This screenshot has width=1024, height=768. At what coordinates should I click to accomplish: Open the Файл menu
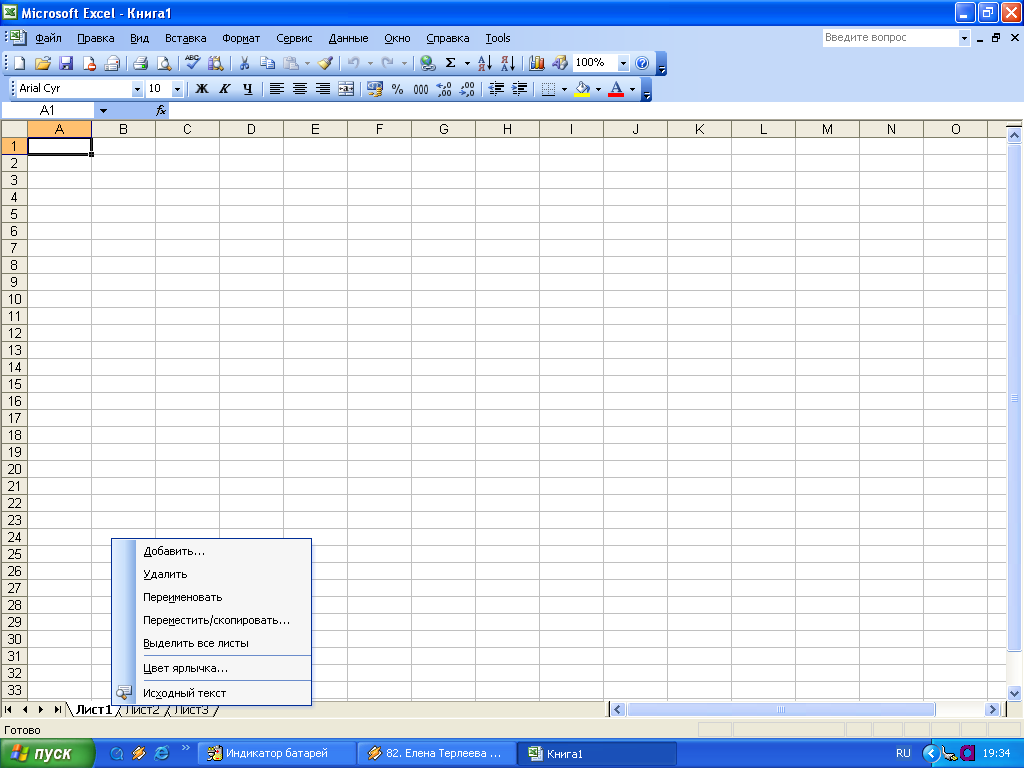pos(48,39)
